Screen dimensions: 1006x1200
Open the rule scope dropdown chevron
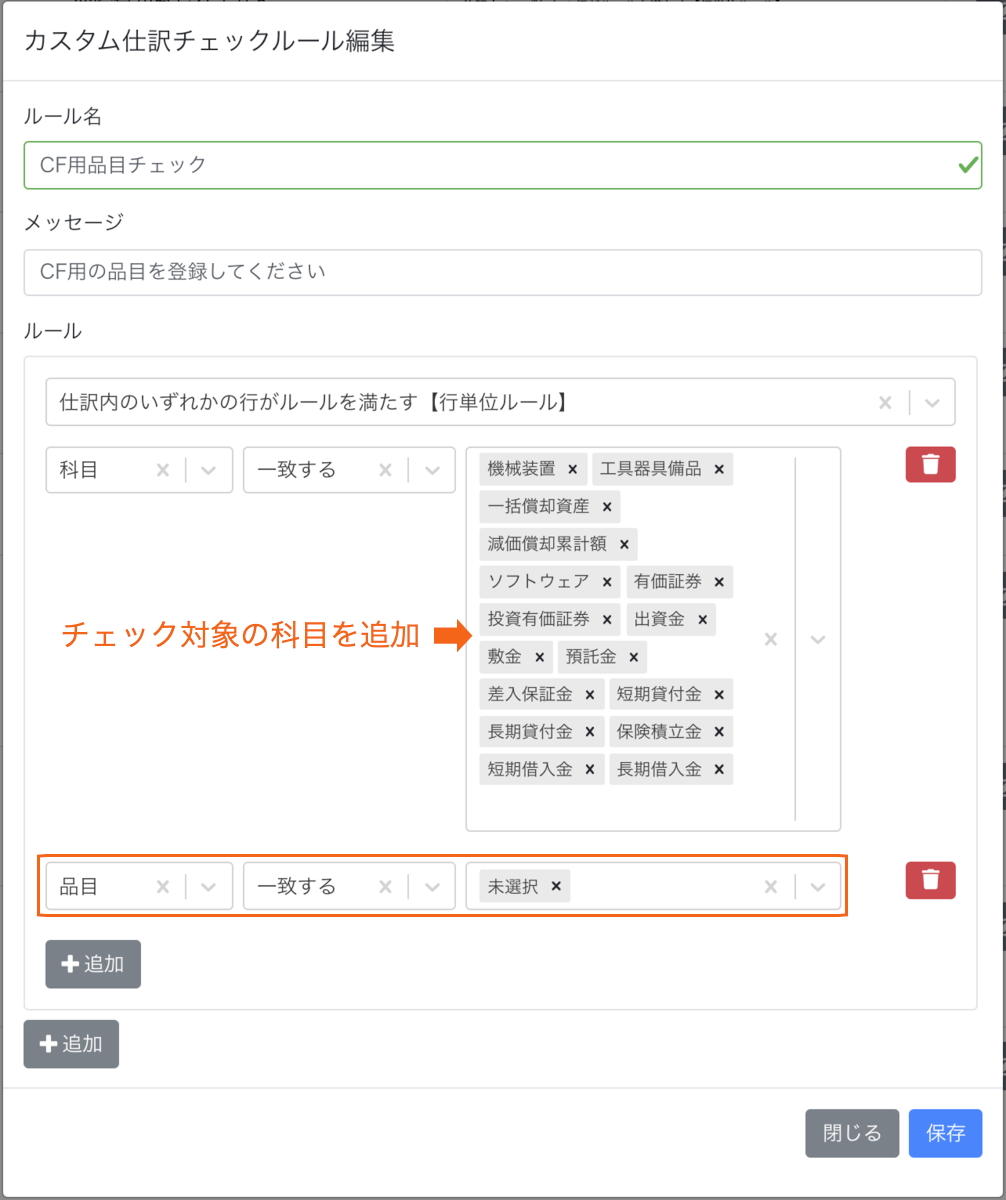coord(932,403)
